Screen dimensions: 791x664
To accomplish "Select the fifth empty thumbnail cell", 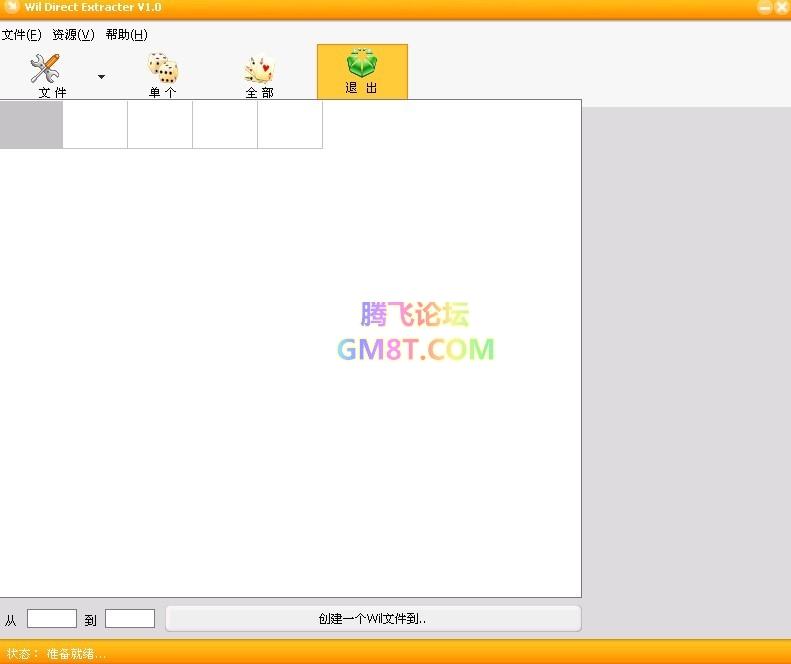I will (290, 125).
